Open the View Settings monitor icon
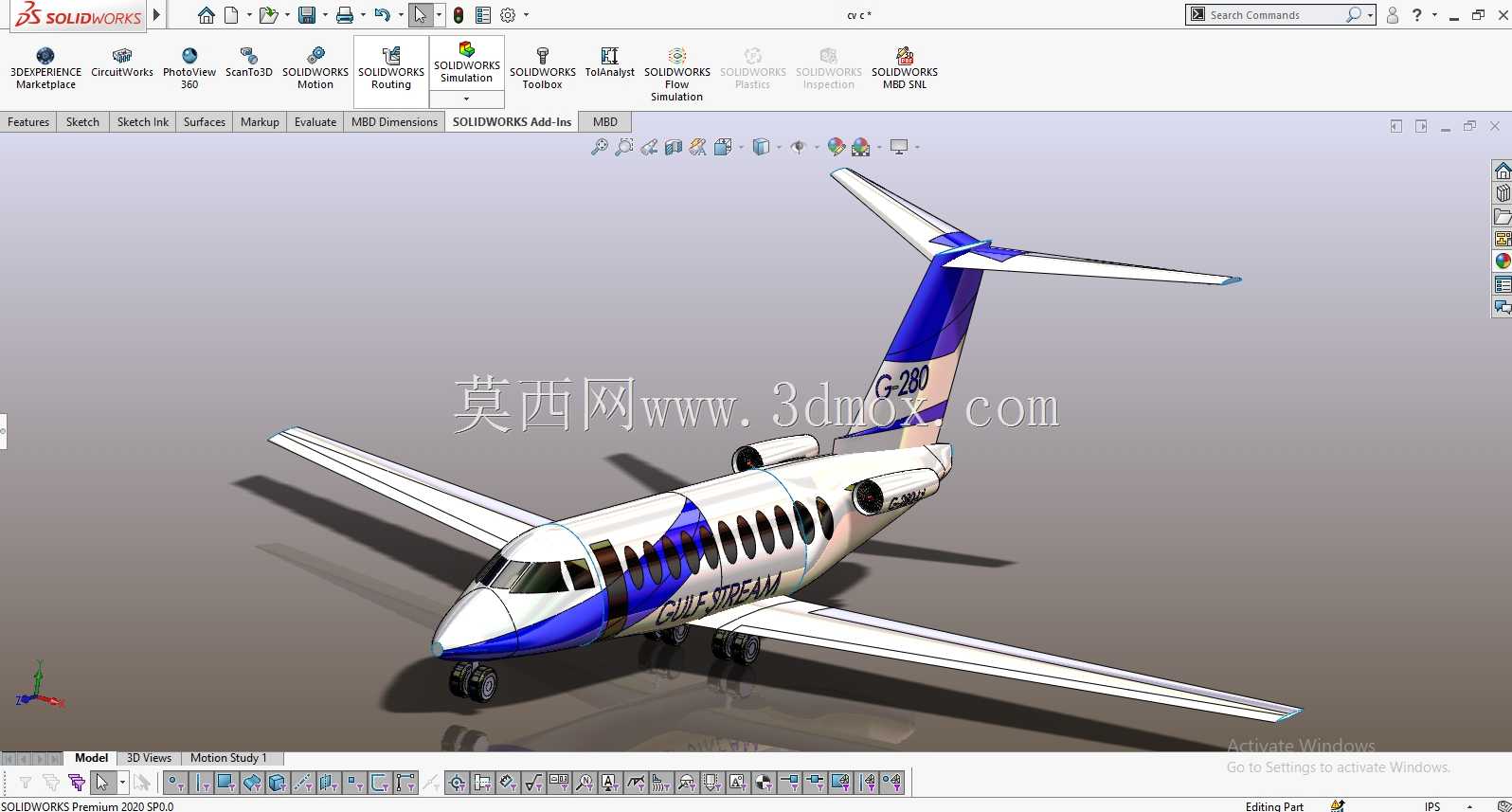Viewport: 1512px width, 812px height. pos(899,147)
